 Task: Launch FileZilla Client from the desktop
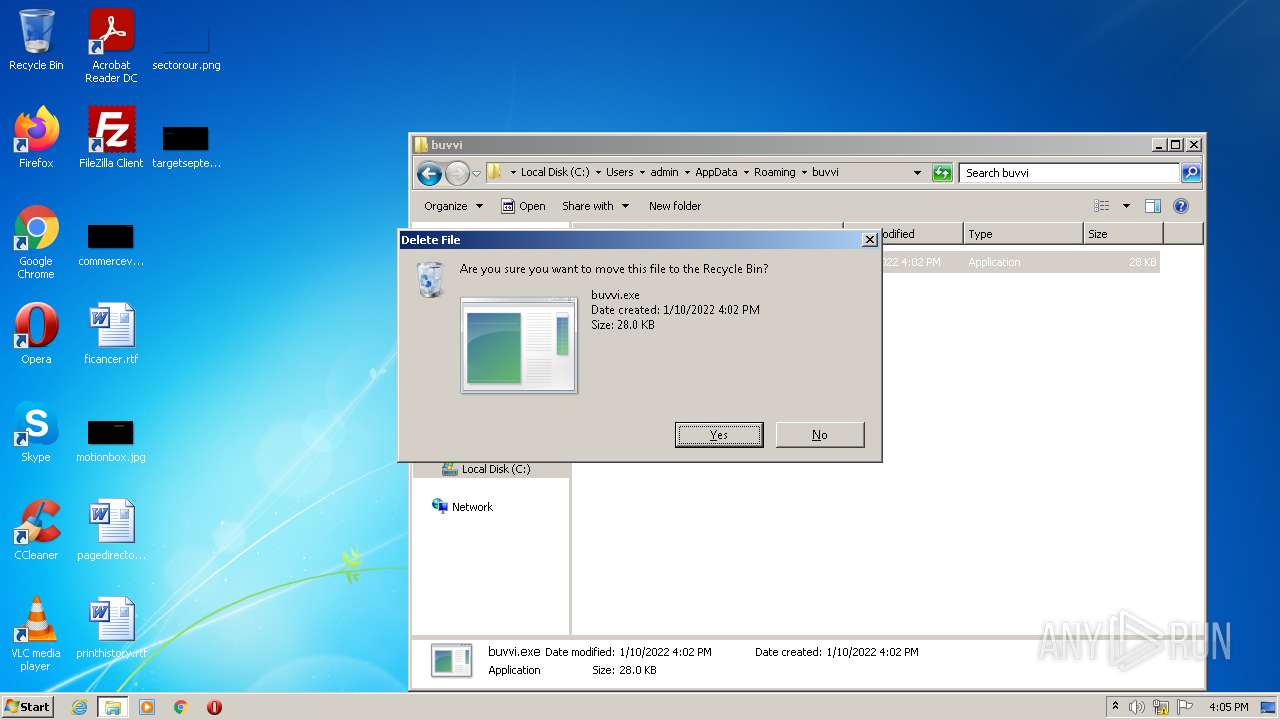(x=111, y=137)
